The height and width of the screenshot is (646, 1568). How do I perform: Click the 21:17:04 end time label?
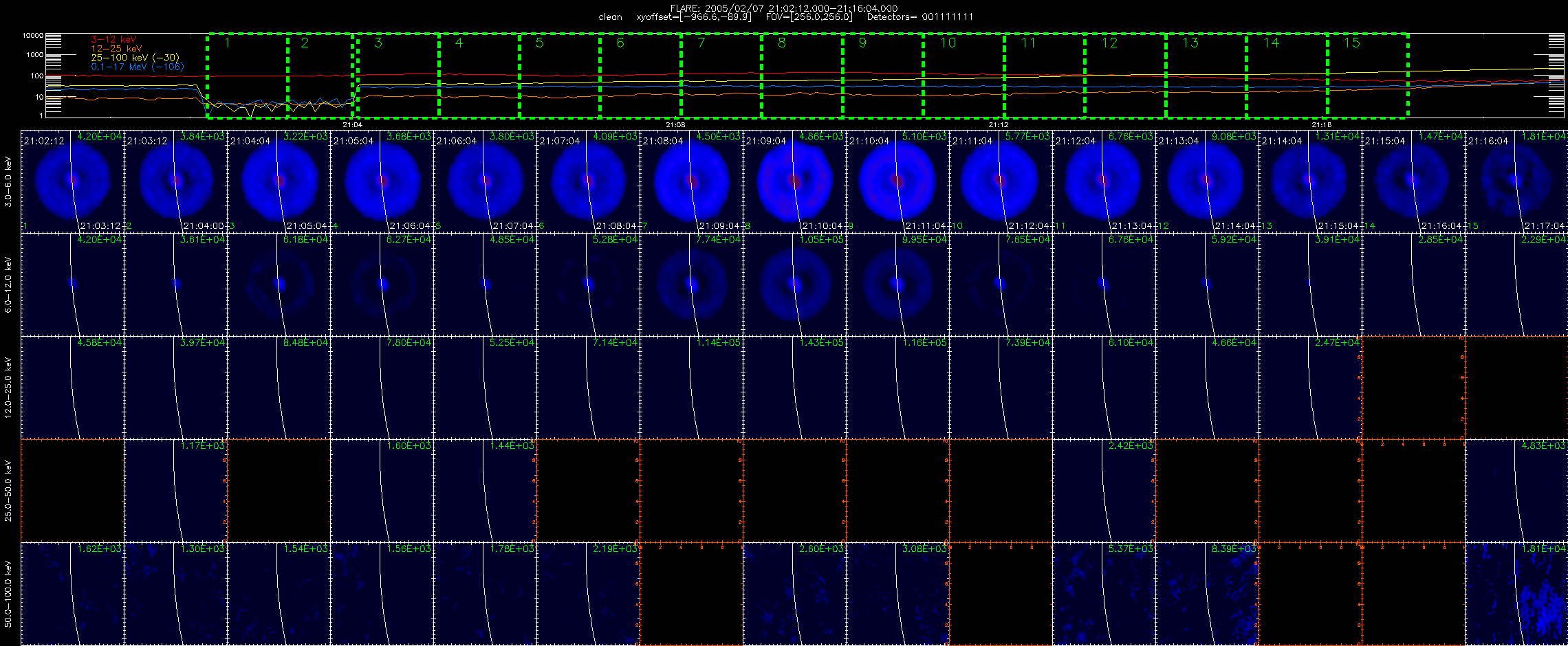1545,226
